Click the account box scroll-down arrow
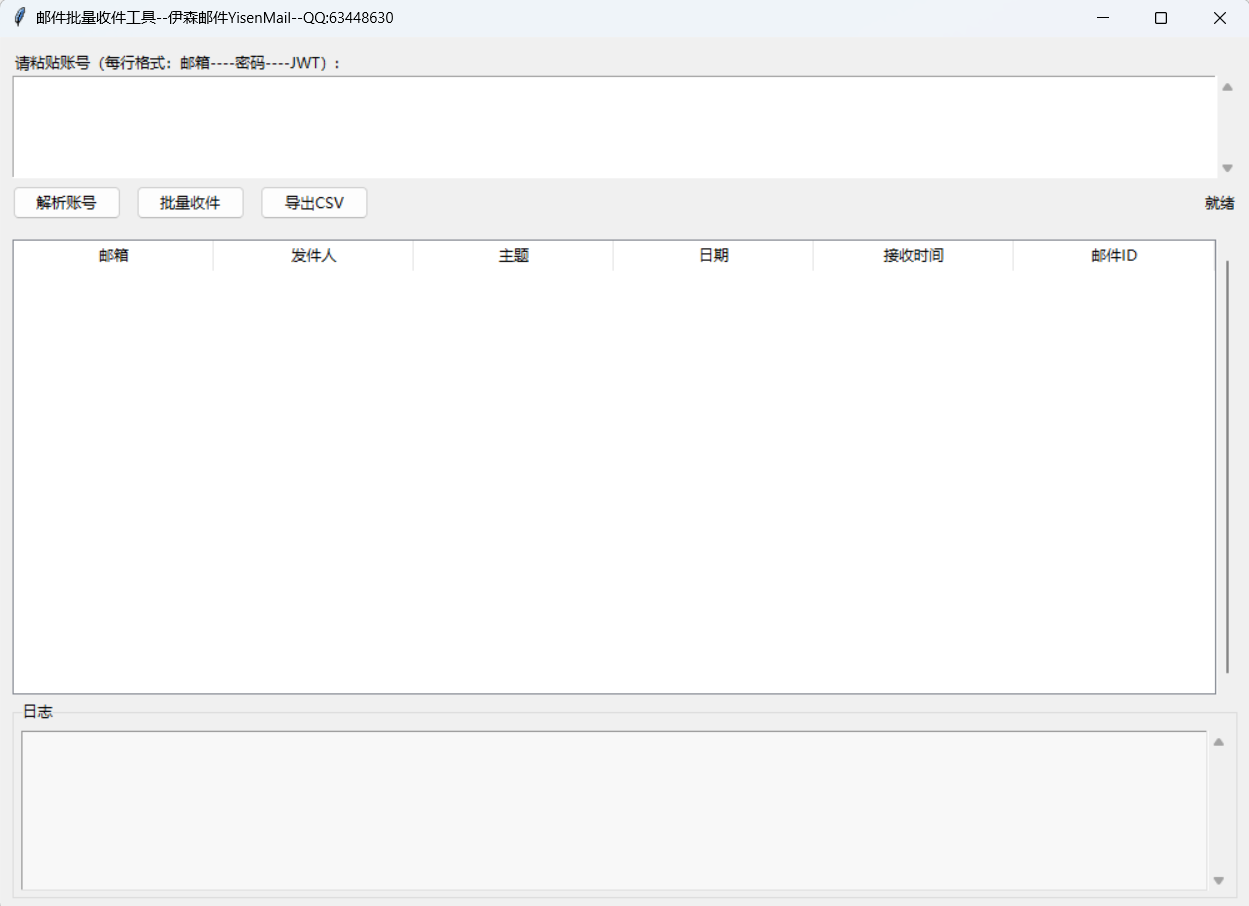The height and width of the screenshot is (906, 1249). coord(1227,168)
